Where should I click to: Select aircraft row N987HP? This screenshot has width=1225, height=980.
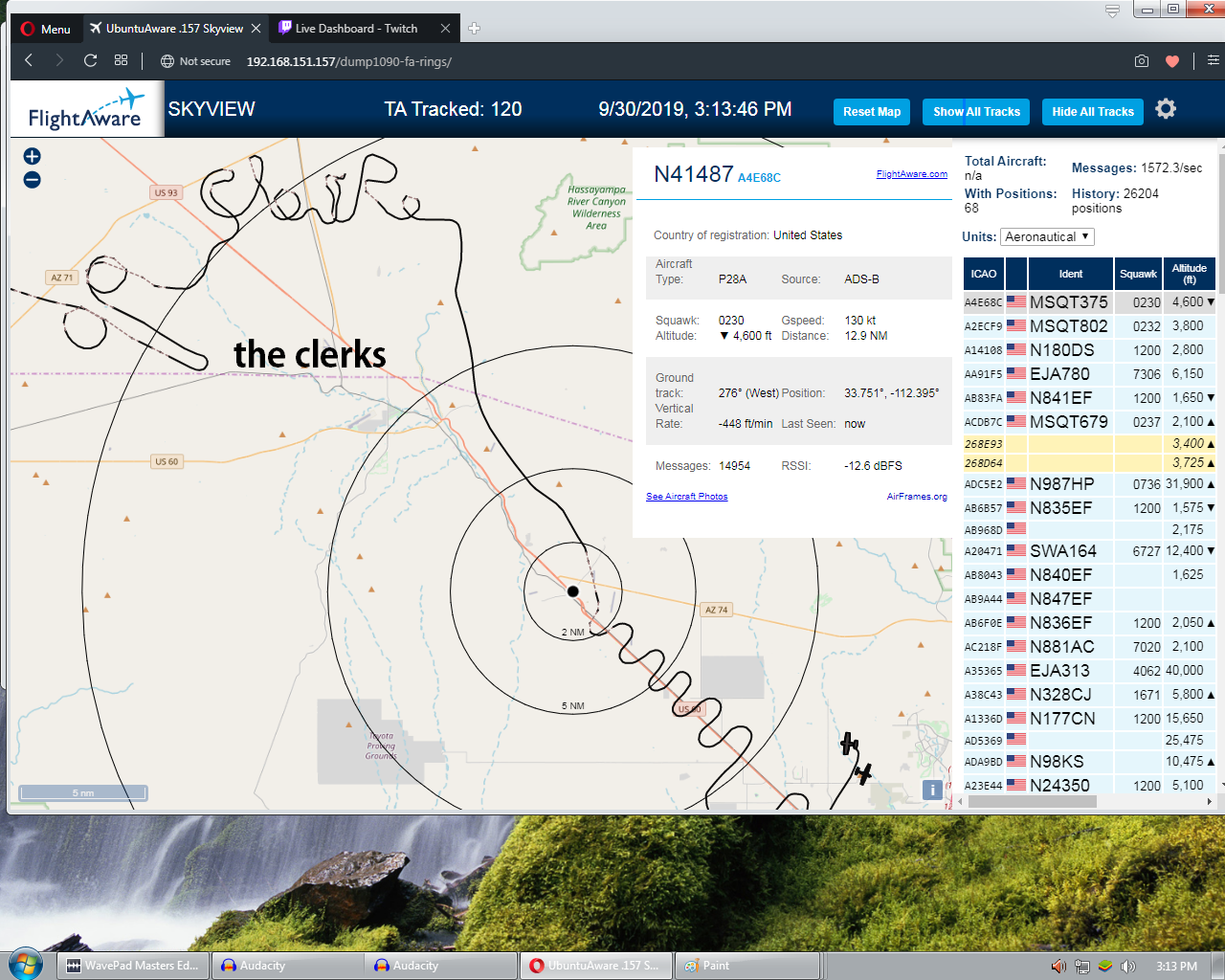[x=1089, y=484]
